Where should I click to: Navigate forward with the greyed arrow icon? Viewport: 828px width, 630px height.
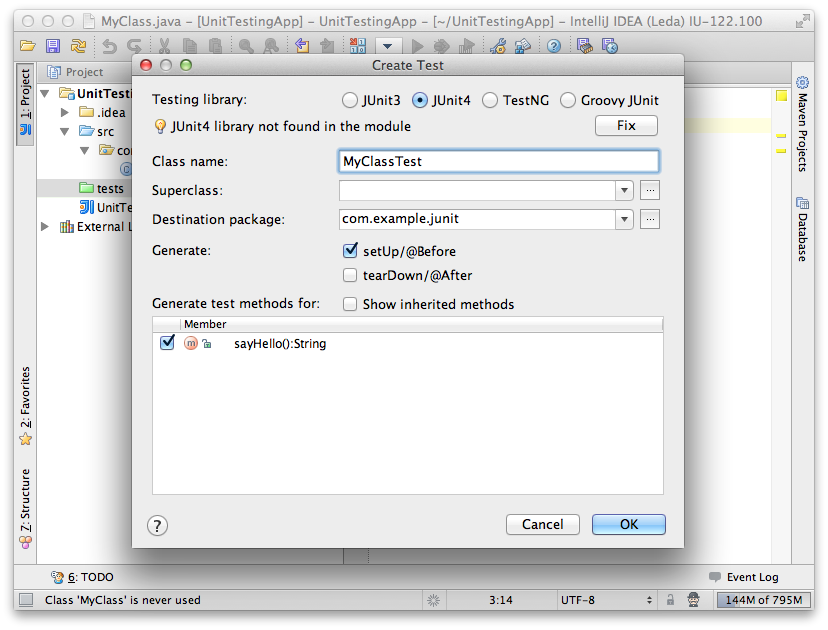coord(327,46)
